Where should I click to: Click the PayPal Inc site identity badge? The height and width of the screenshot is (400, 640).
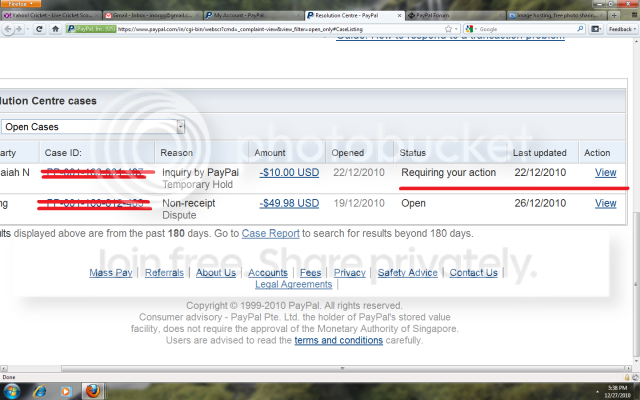point(91,29)
